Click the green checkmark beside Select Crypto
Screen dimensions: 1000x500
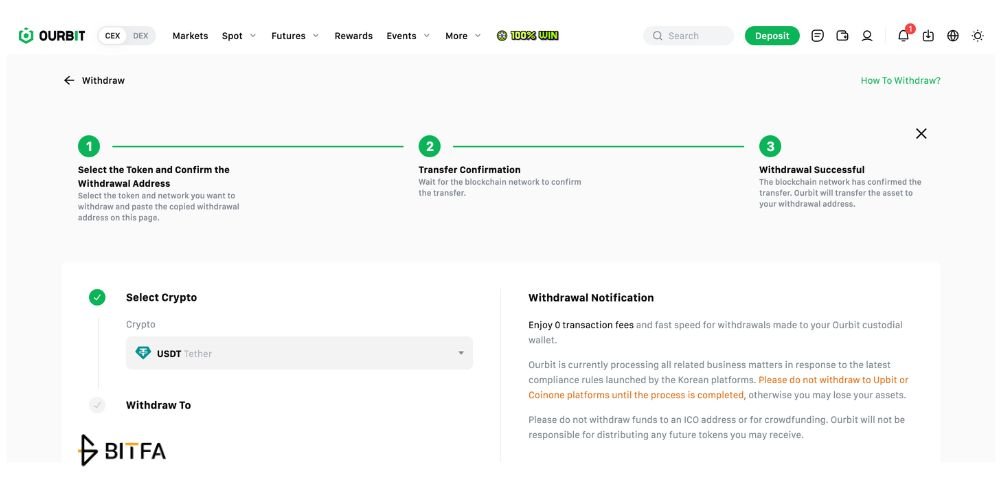click(x=97, y=297)
